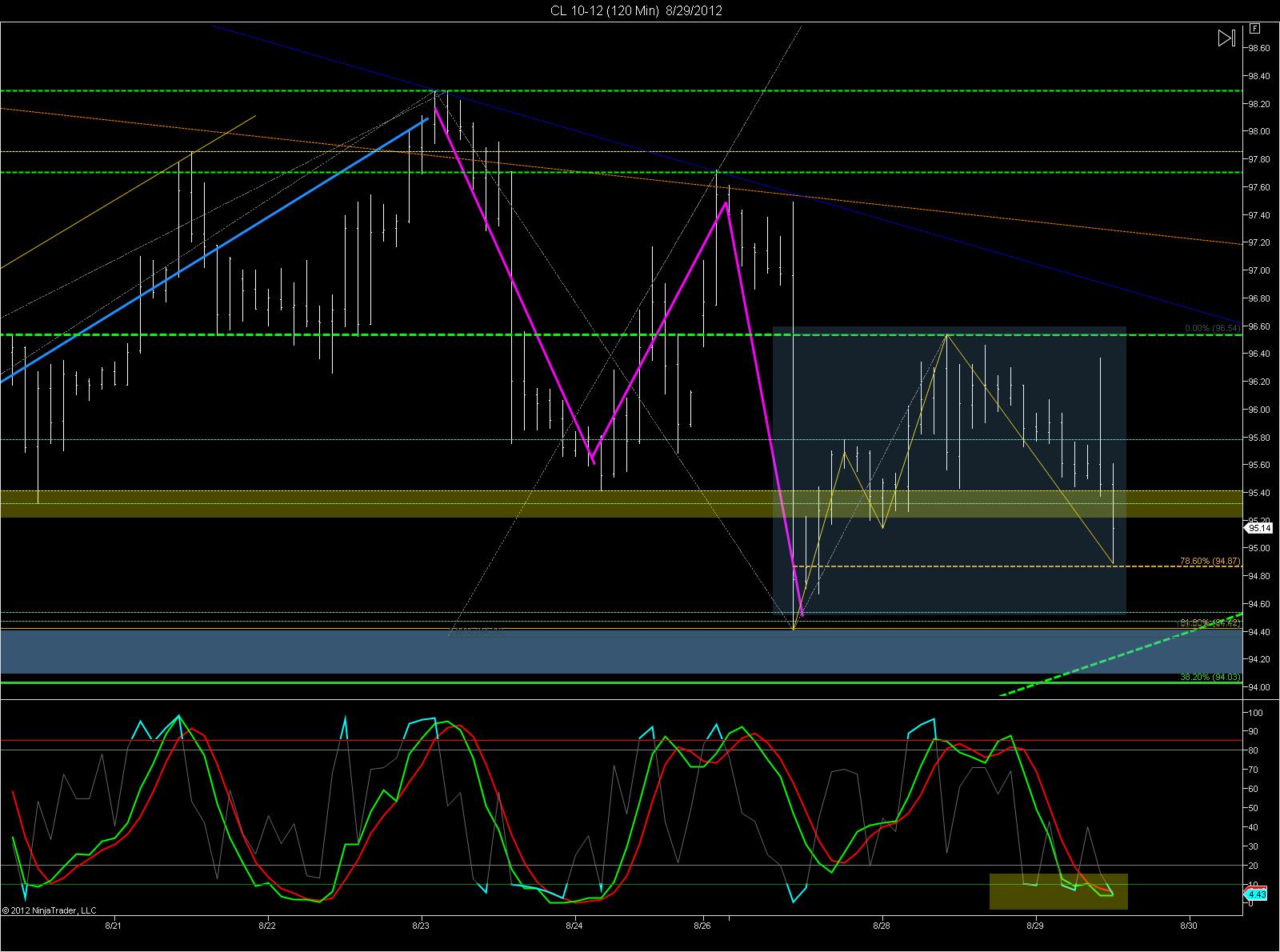Select the olive yellow price band near 95.30
Viewport: 1280px width, 952px height.
pos(621,504)
